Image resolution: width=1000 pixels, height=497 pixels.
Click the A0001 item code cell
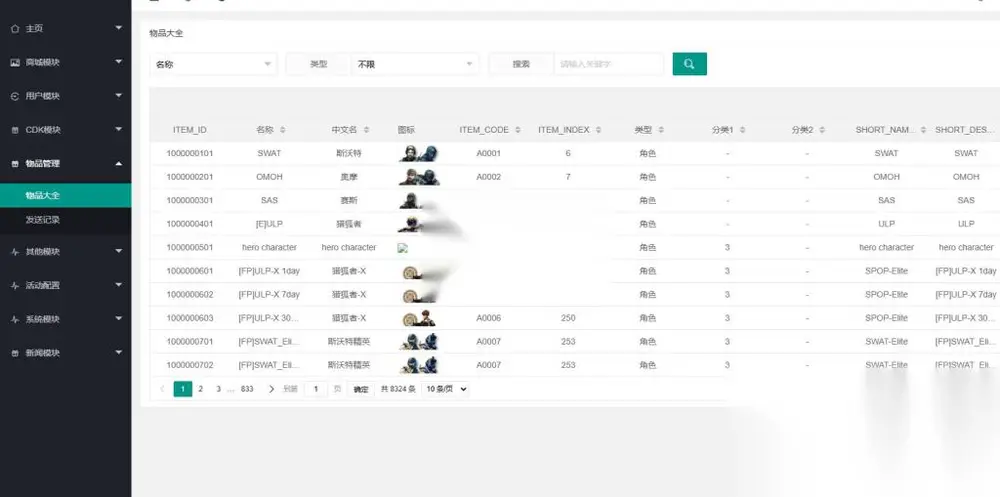point(489,154)
